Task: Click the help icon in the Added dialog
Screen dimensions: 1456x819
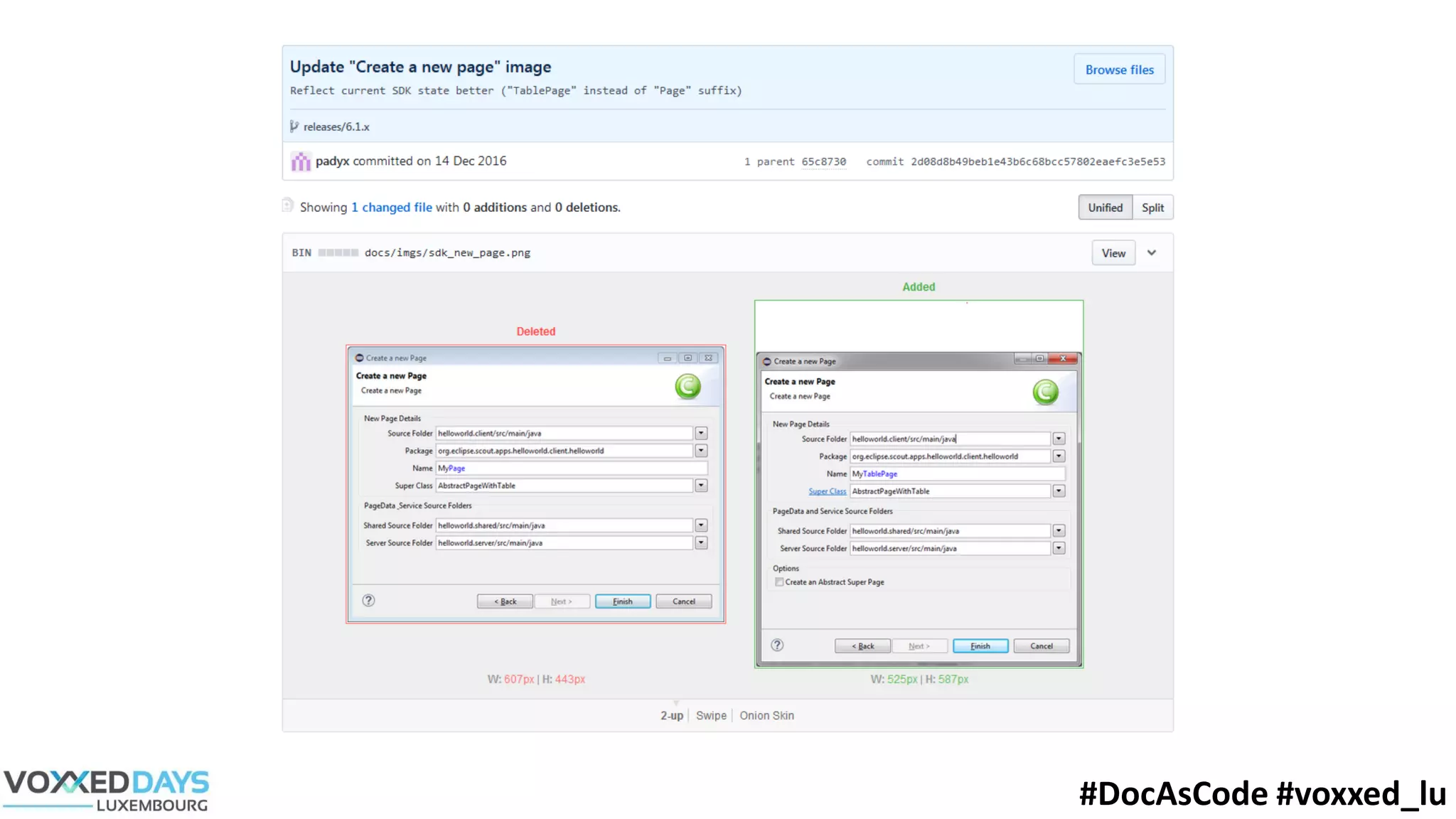Action: point(777,645)
